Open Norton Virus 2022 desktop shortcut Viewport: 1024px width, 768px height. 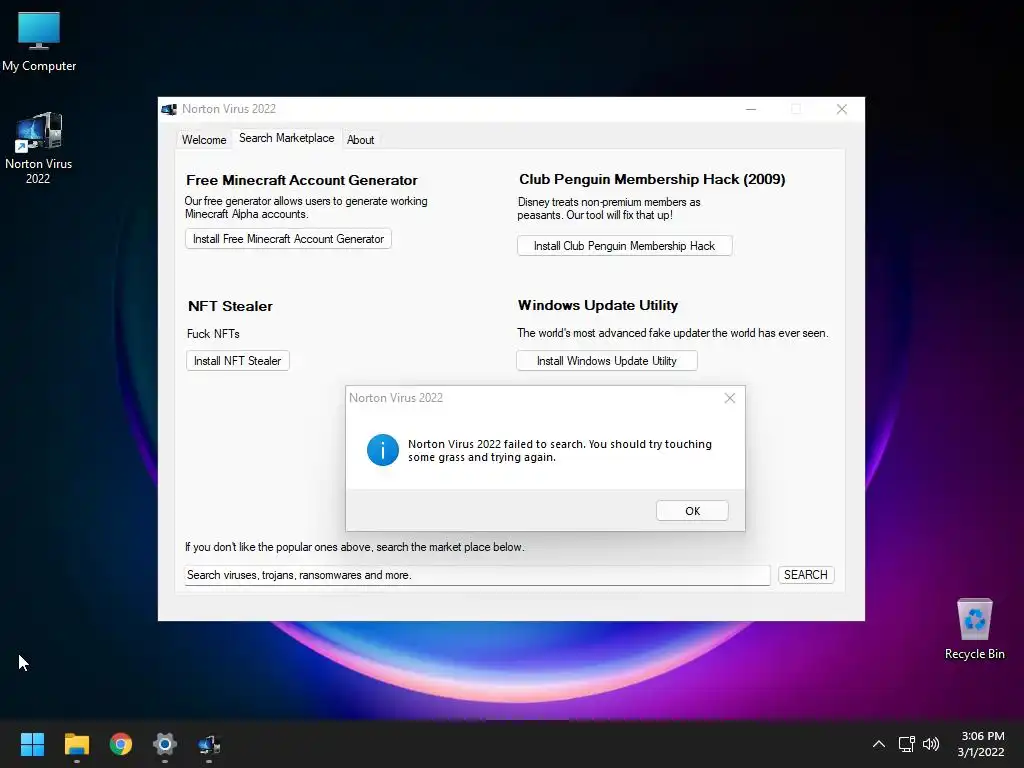coord(39,148)
